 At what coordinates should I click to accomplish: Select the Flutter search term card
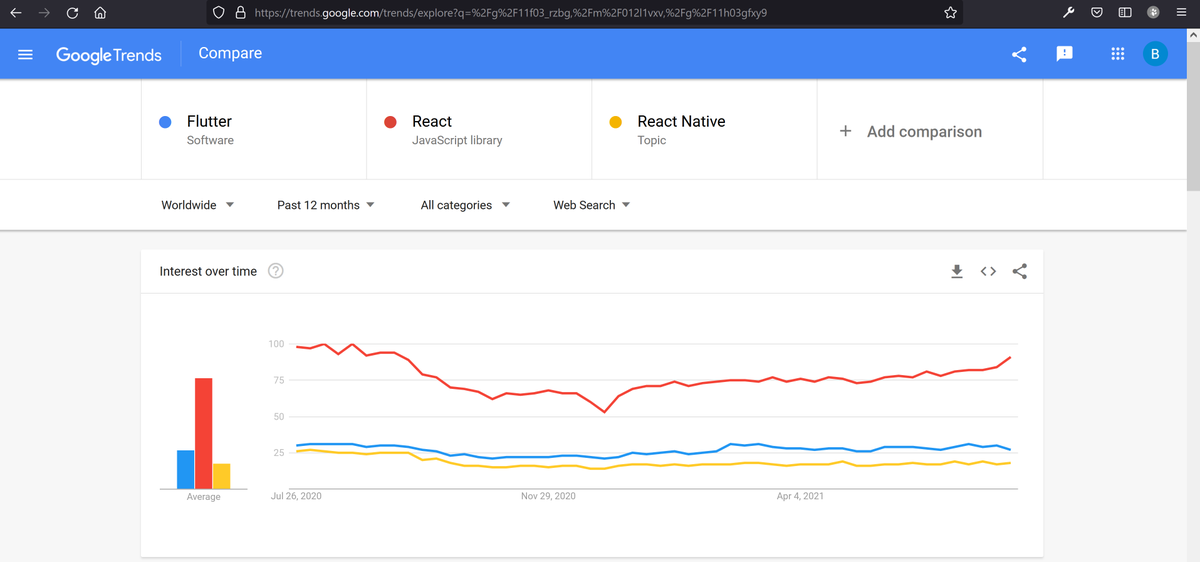coord(254,130)
